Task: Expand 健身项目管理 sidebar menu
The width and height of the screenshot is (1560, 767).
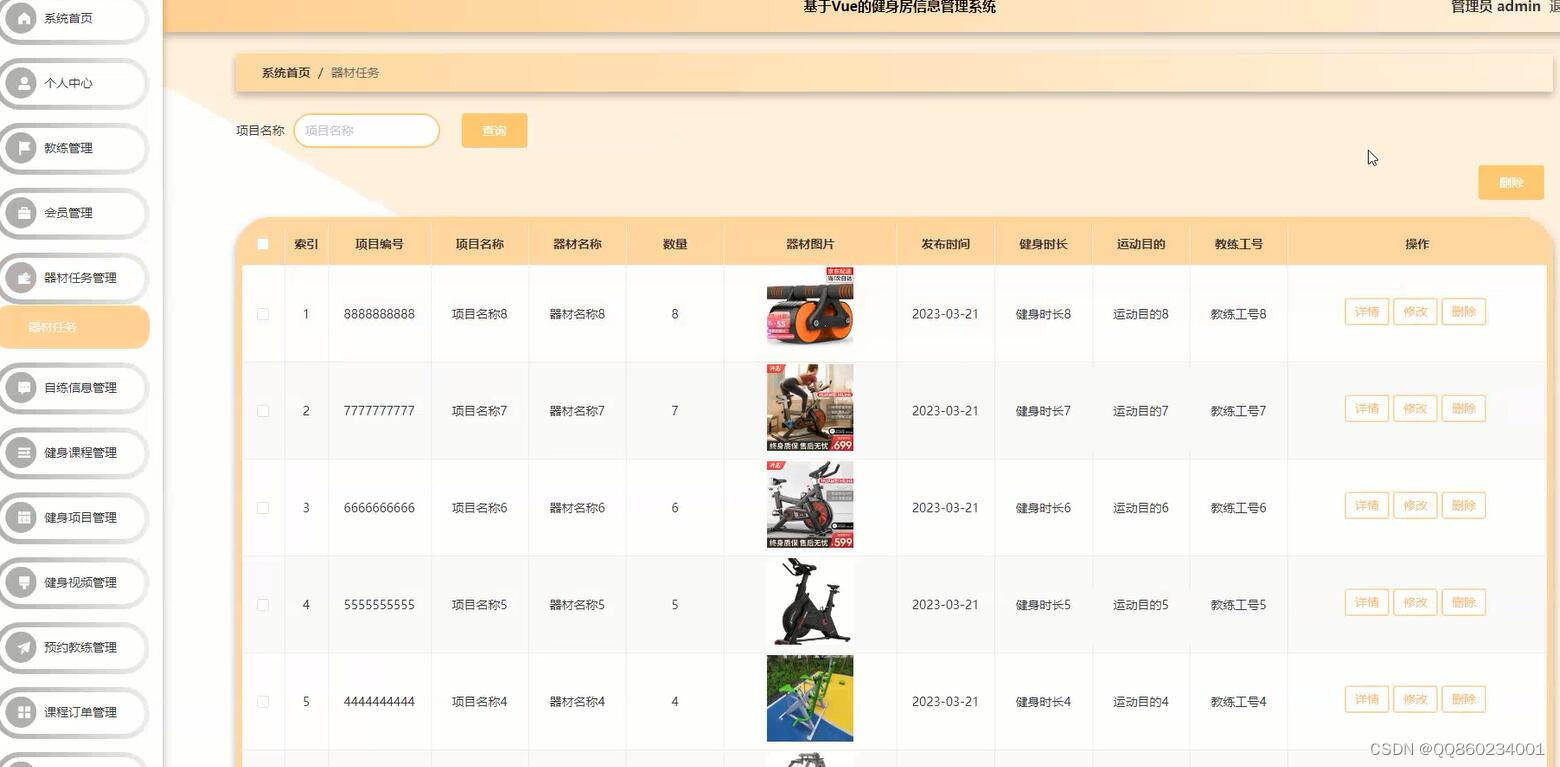Action: (x=74, y=518)
